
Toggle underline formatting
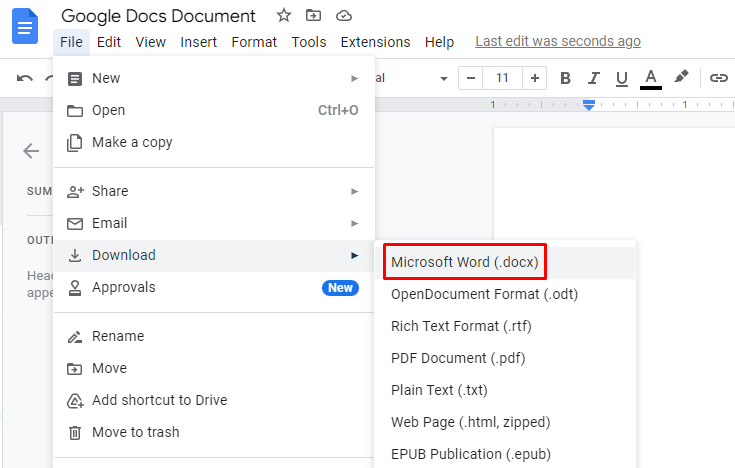622,79
